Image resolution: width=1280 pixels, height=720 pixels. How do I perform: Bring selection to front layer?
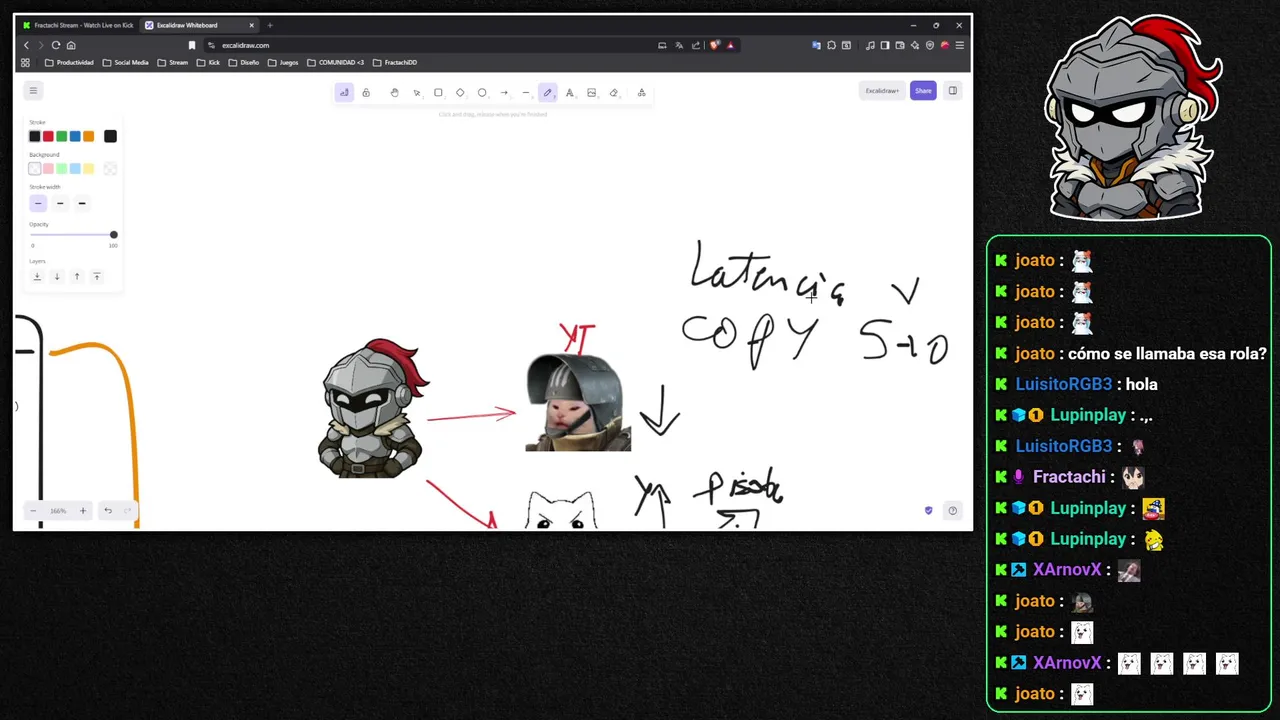[97, 276]
